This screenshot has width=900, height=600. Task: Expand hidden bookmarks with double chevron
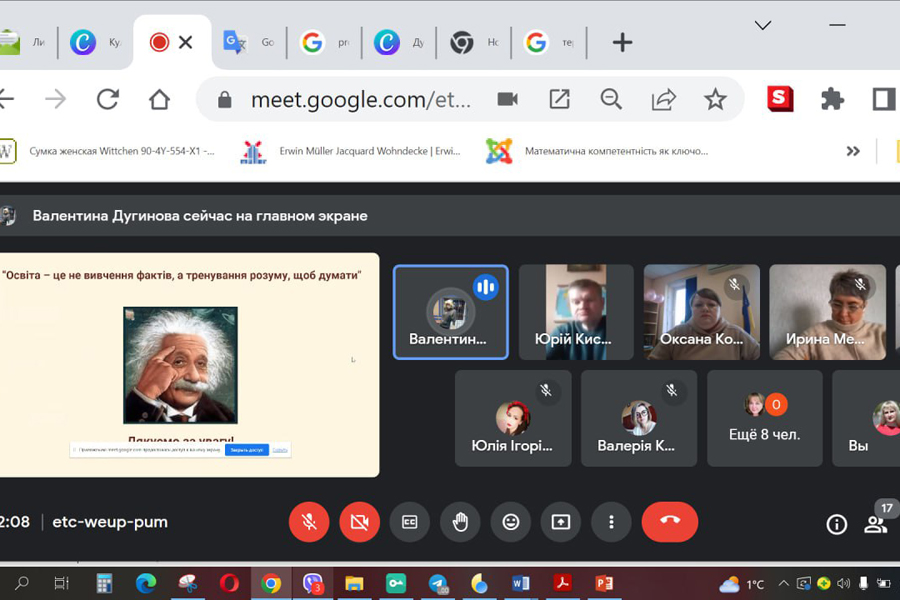click(x=854, y=151)
